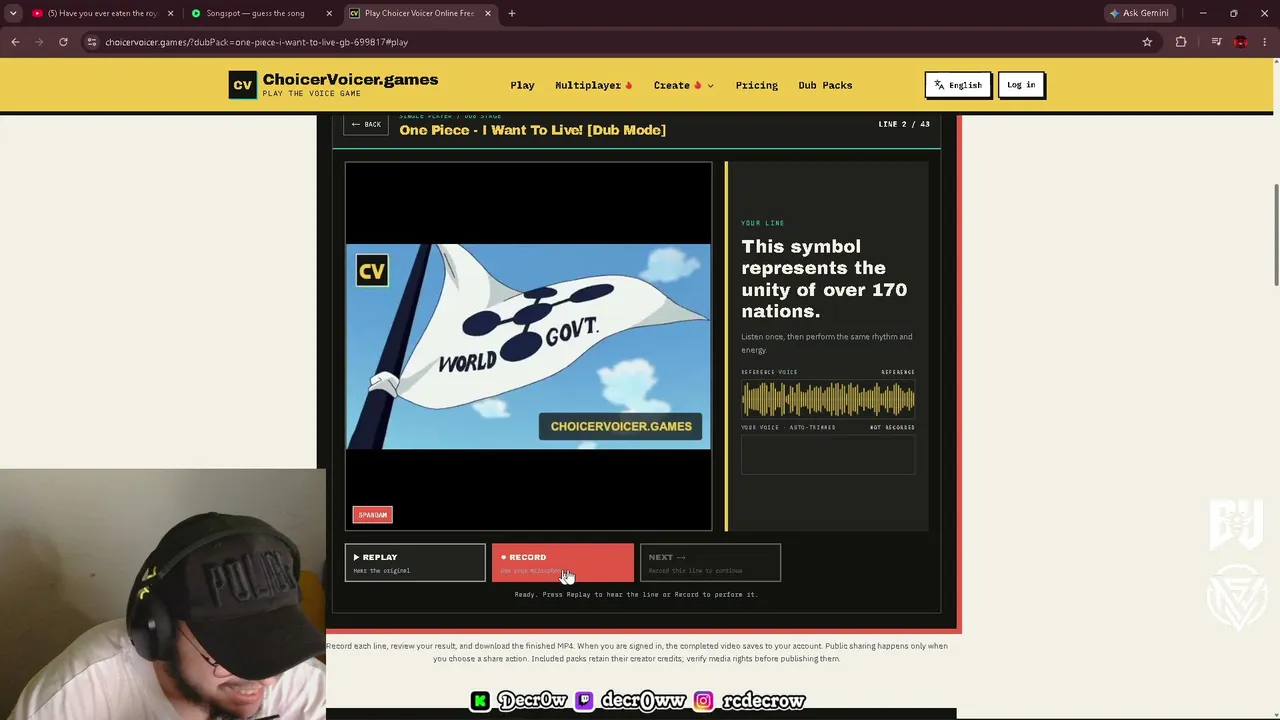The image size is (1280, 720).
Task: Close the YouTube browser tab
Action: click(x=170, y=13)
